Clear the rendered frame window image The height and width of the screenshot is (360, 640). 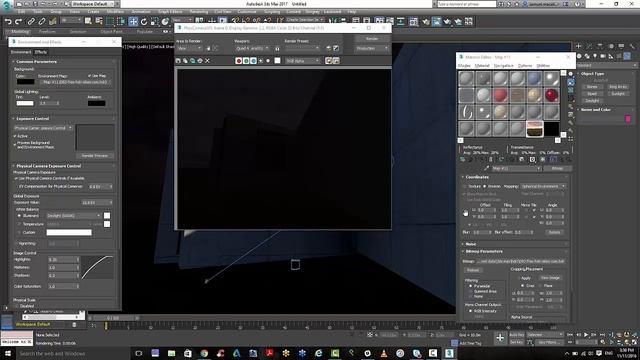point(207,60)
